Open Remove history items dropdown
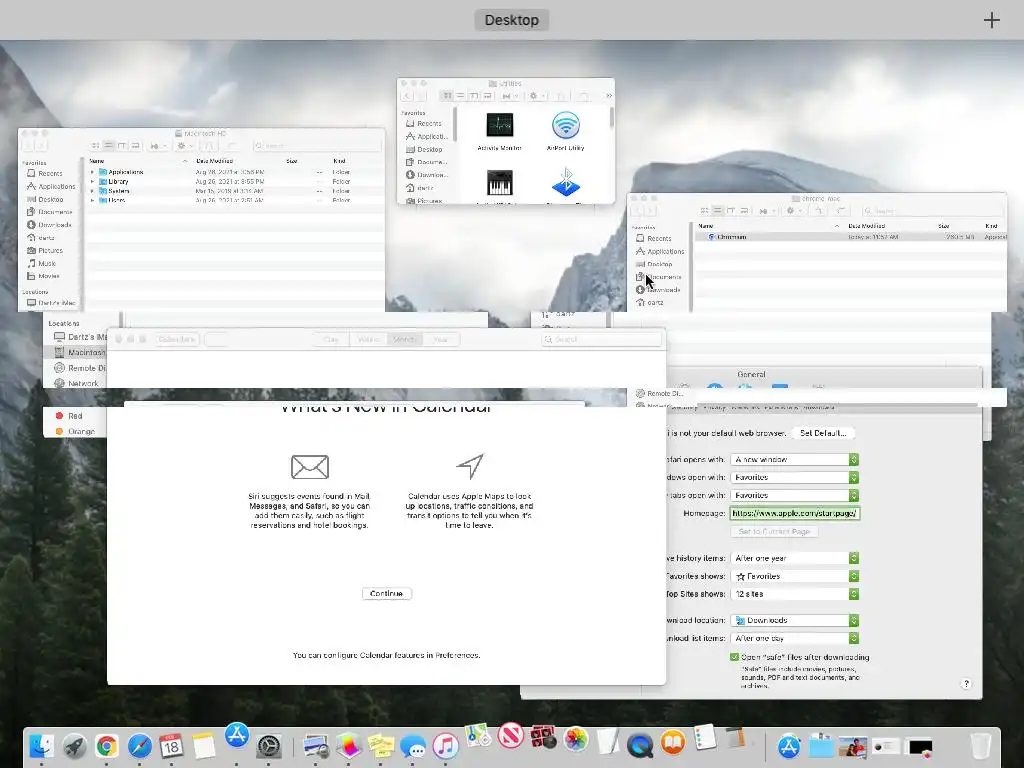Screen dimensions: 1024x768 794,558
